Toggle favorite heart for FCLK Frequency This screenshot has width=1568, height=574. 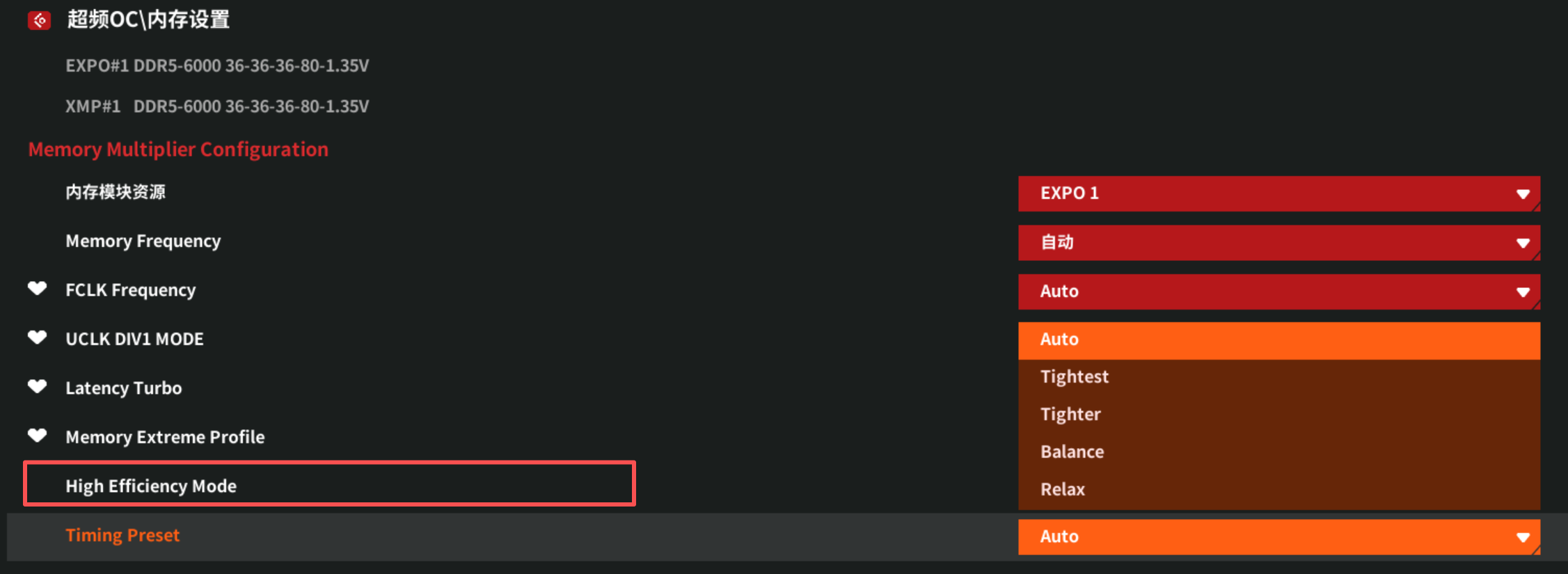37,289
